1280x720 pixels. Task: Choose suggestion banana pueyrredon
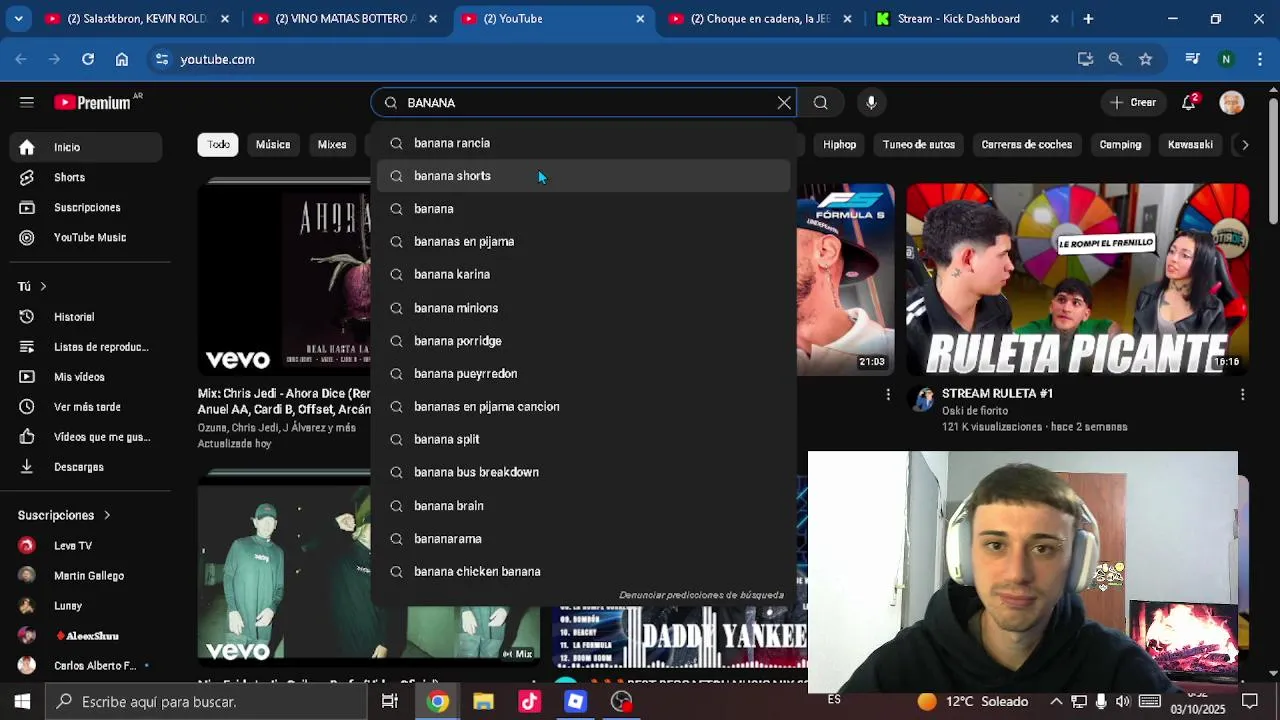click(x=583, y=374)
